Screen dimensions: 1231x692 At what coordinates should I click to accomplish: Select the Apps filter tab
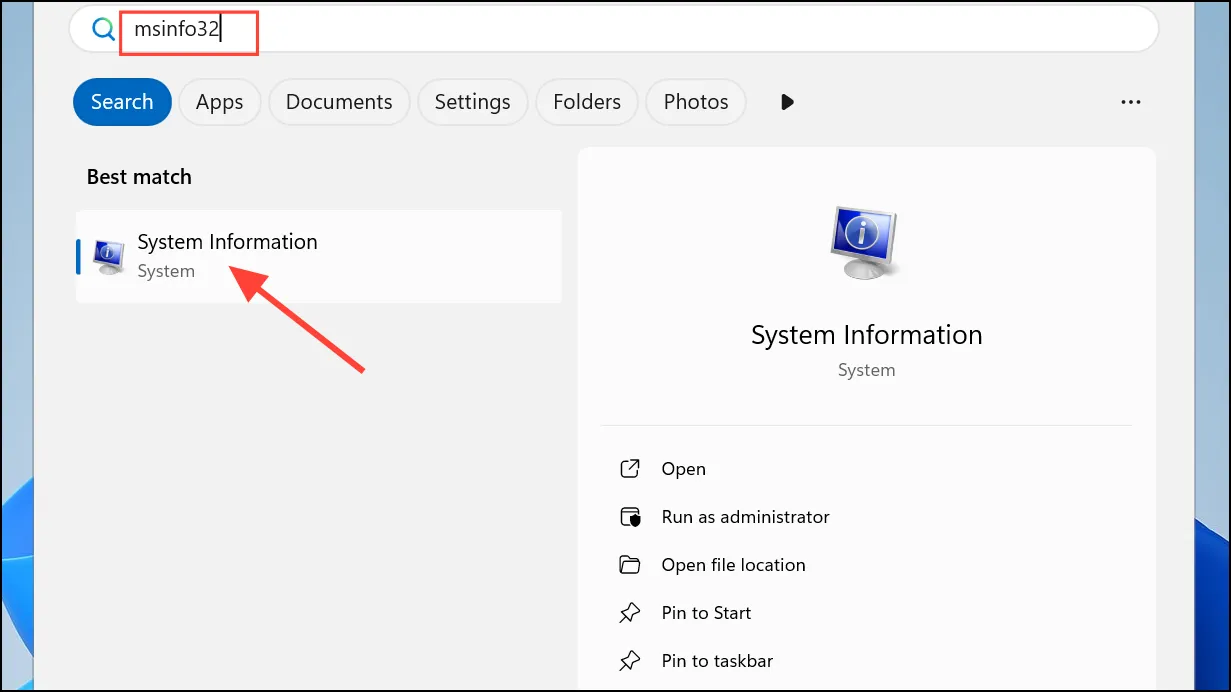pyautogui.click(x=220, y=102)
